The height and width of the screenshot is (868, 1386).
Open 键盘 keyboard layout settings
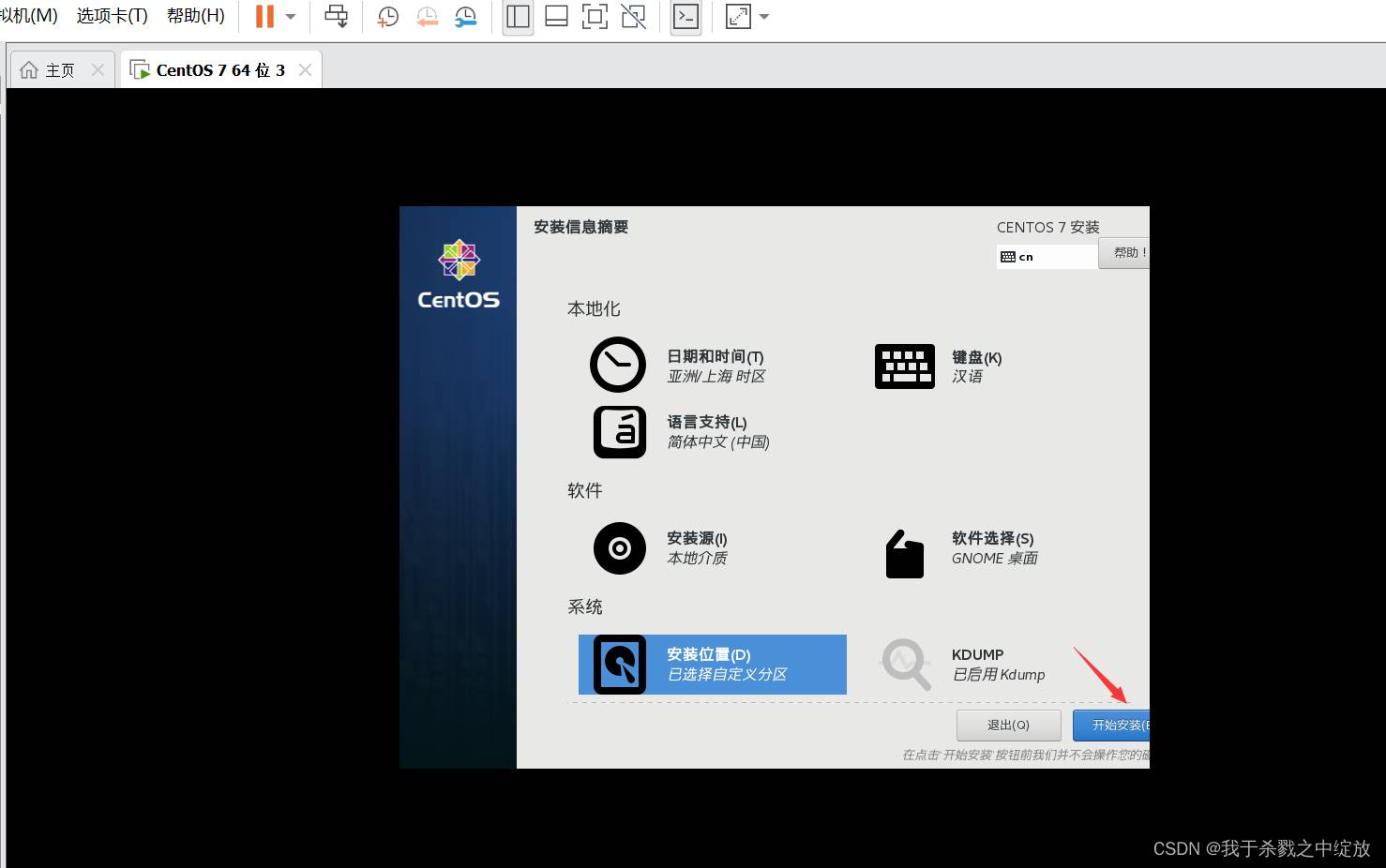(x=938, y=366)
